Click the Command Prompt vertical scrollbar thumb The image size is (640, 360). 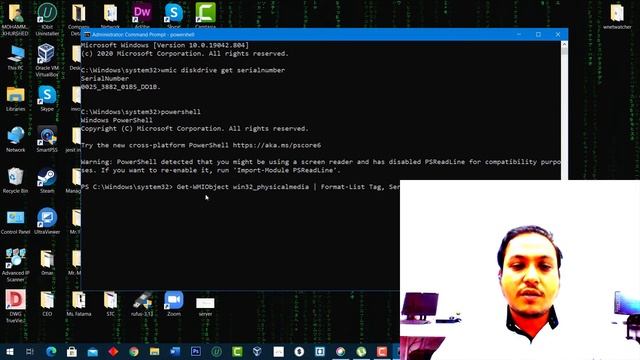[x=564, y=51]
